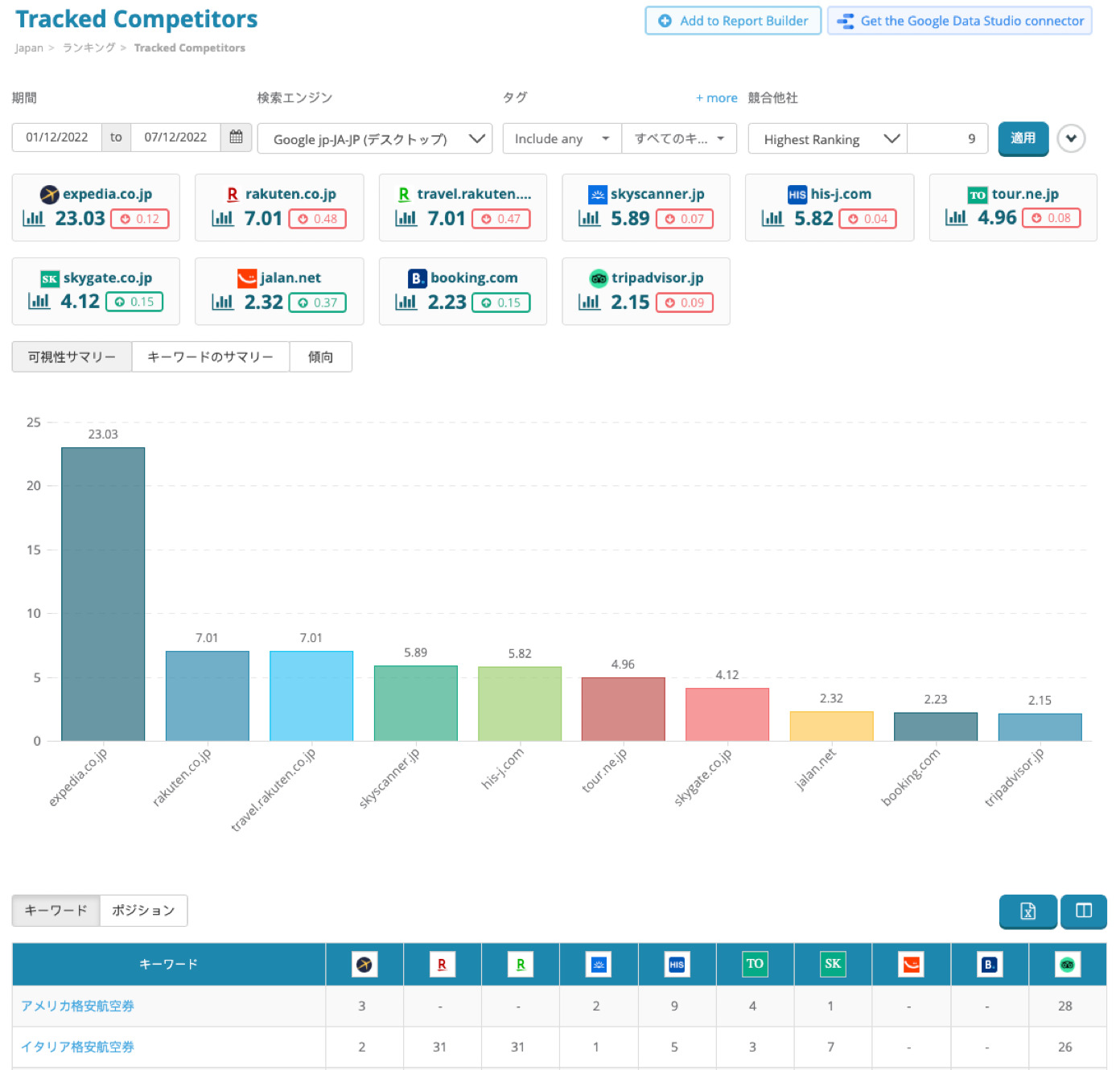Switch to キーワードのサマリー tab

coord(211,356)
